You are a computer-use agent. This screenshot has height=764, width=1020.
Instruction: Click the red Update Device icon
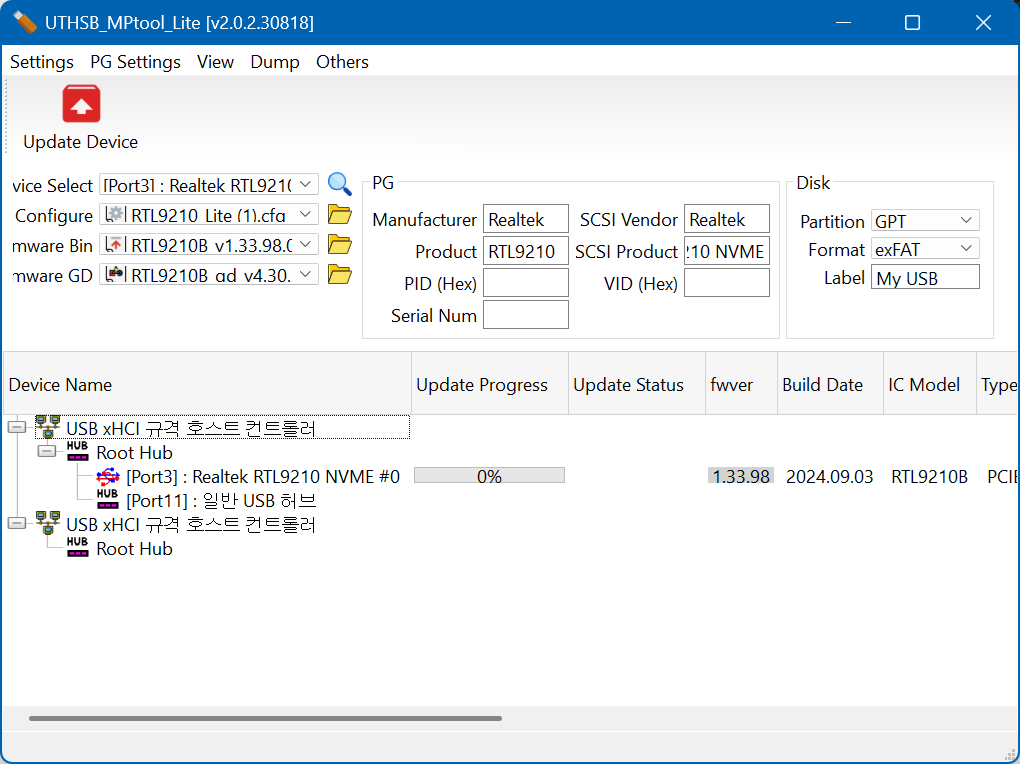pos(81,104)
